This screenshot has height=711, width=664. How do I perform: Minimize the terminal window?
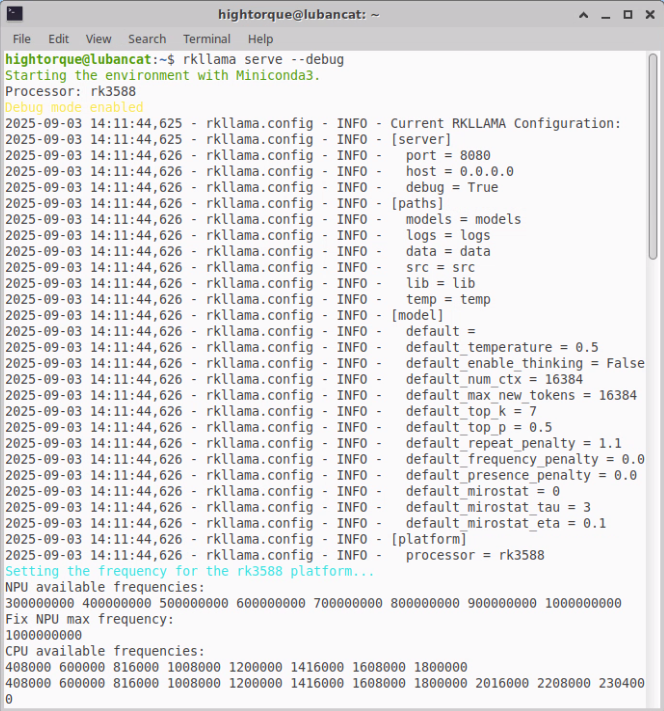pos(605,15)
